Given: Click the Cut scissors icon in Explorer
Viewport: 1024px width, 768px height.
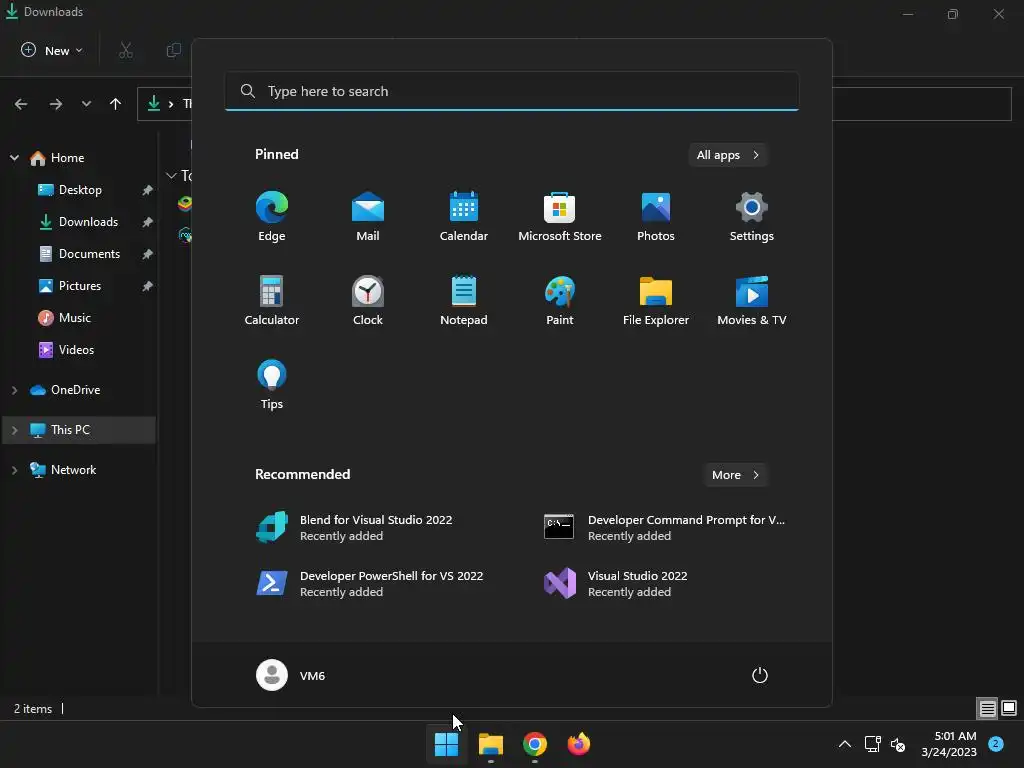Looking at the screenshot, I should click(x=126, y=50).
